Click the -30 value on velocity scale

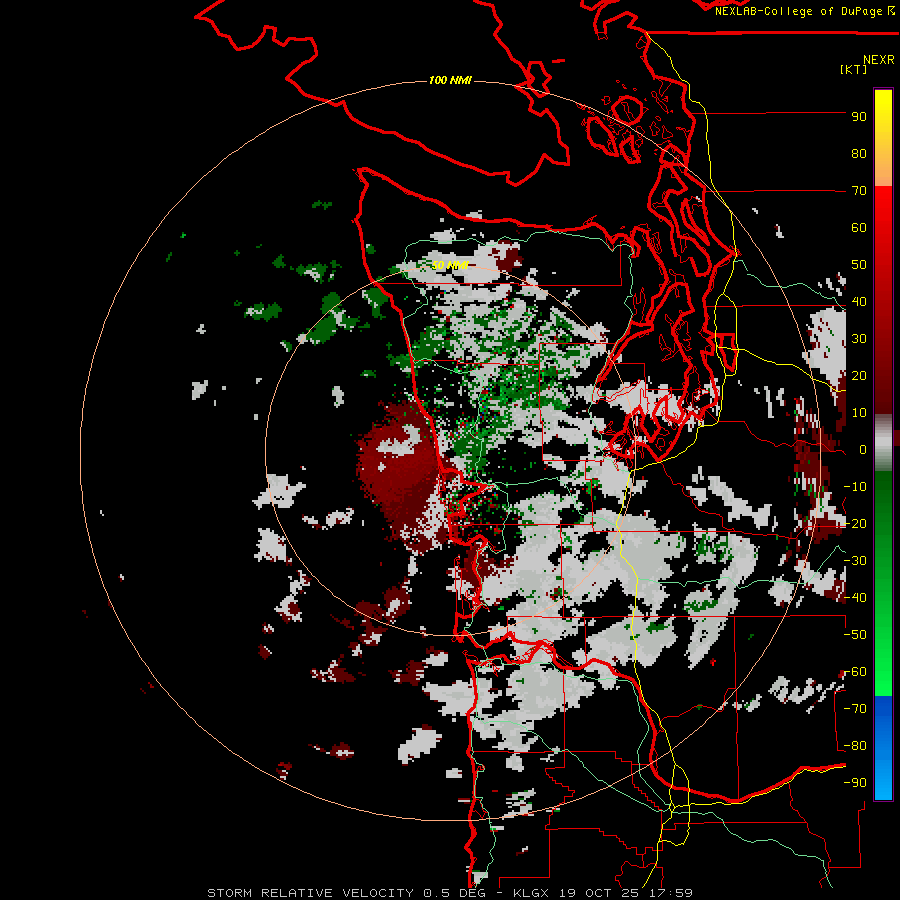855,561
